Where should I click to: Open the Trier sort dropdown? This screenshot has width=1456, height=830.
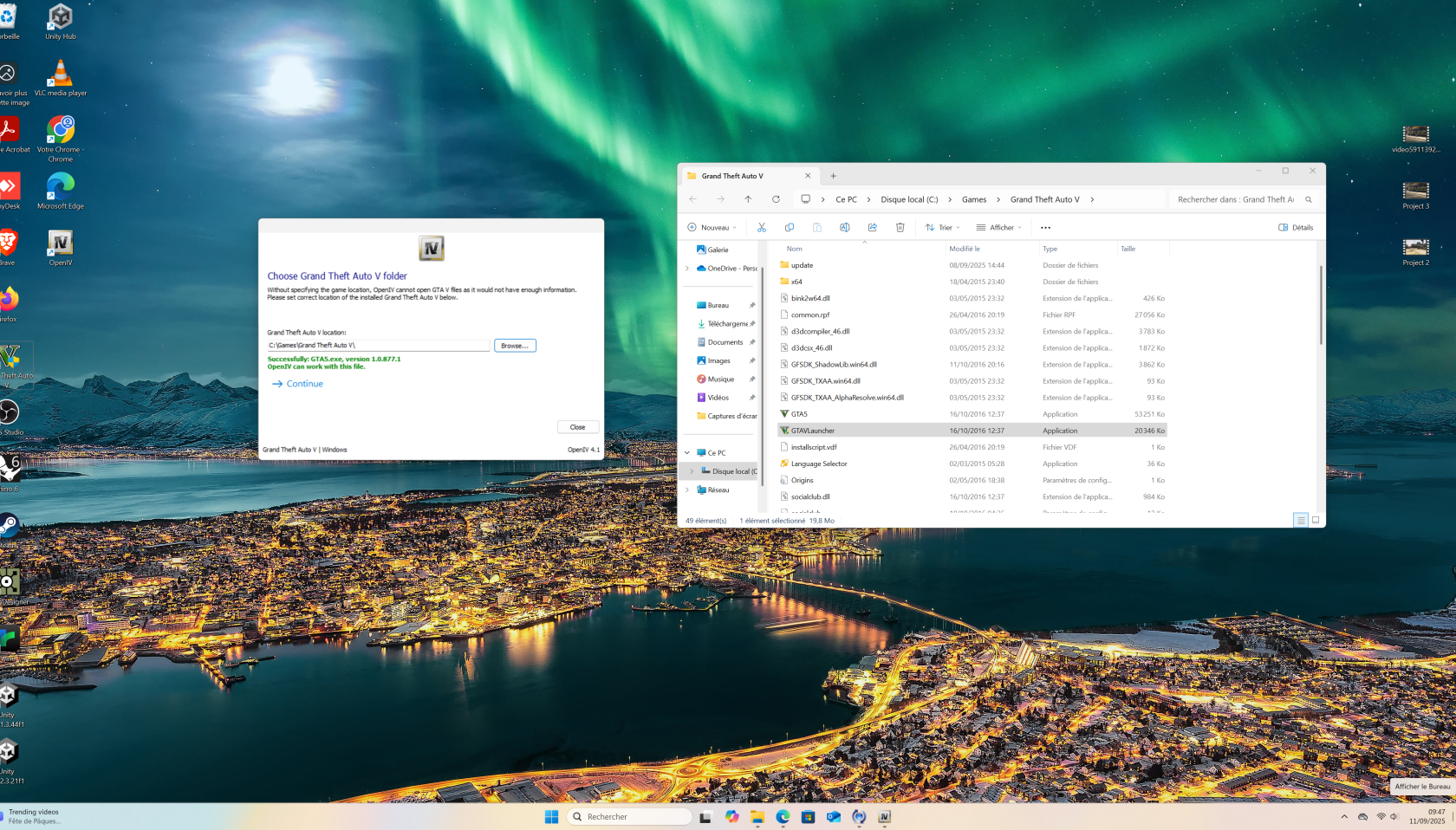click(942, 228)
